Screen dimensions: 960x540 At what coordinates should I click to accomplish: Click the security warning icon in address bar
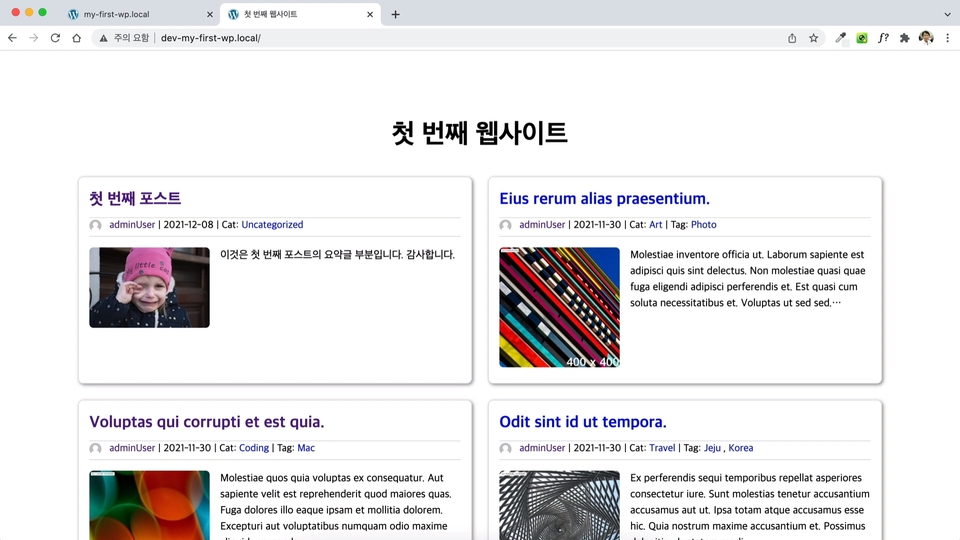[103, 38]
